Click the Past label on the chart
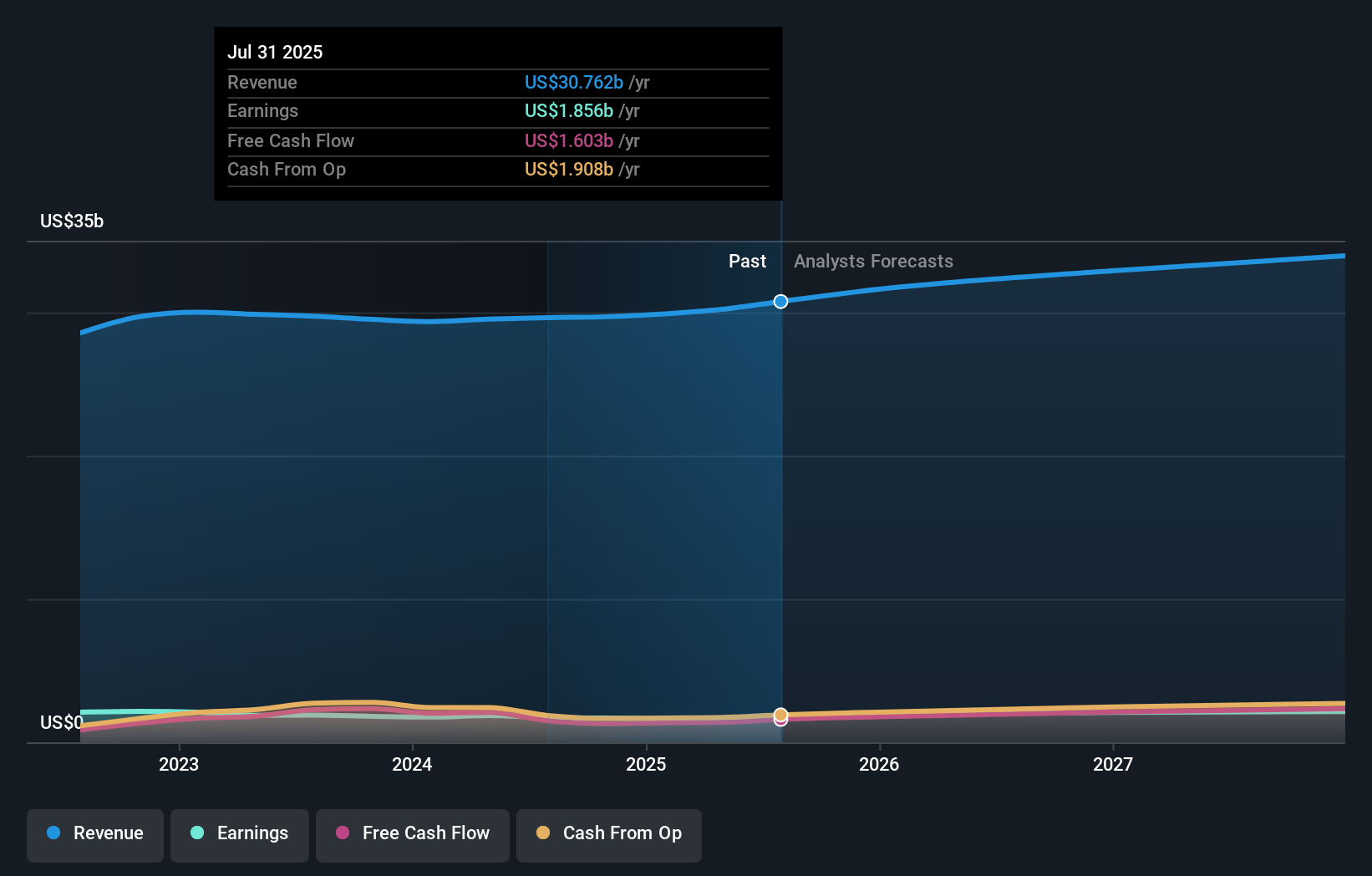Viewport: 1372px width, 876px height. tap(747, 262)
